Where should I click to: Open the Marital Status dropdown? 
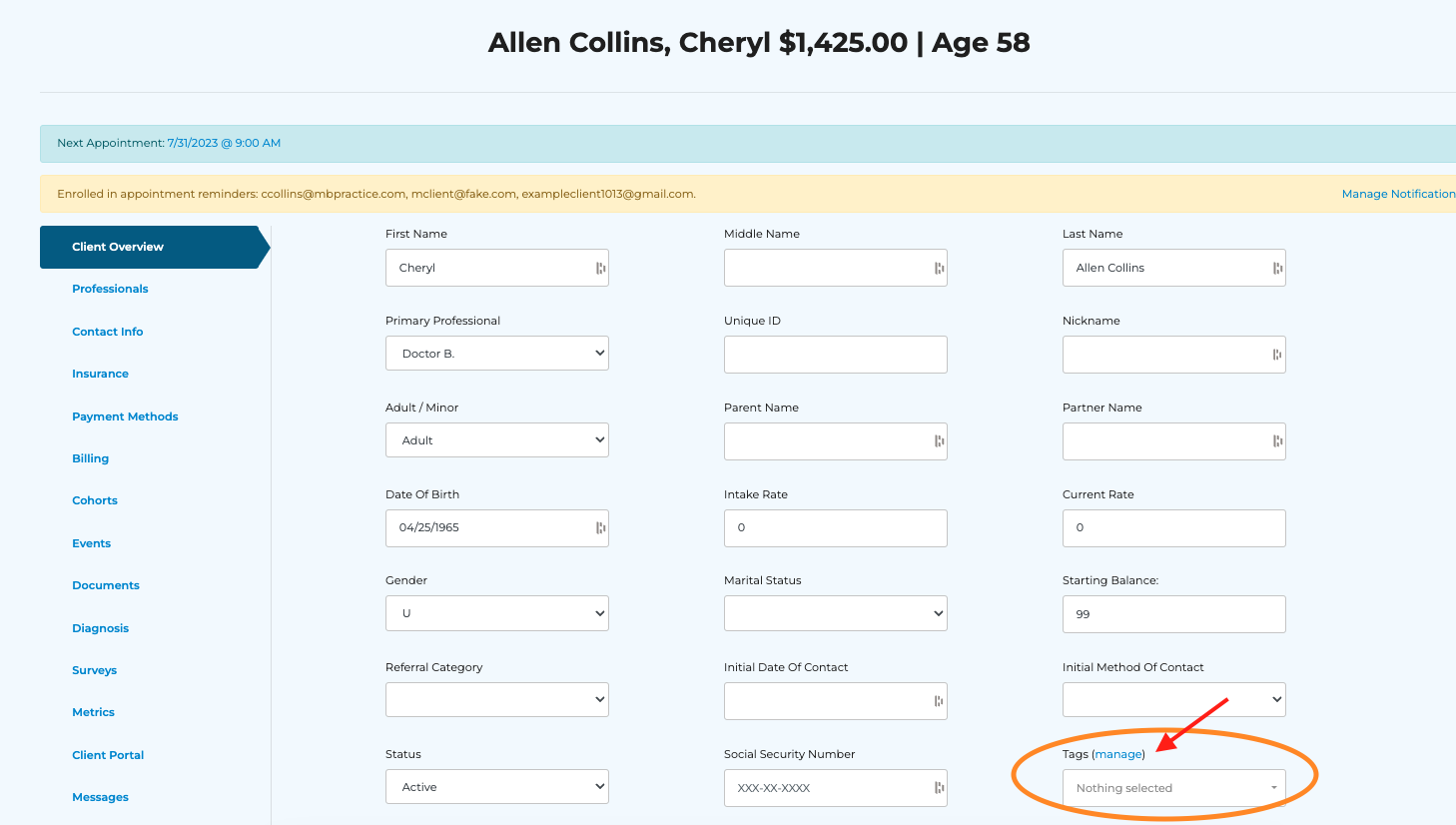(835, 613)
